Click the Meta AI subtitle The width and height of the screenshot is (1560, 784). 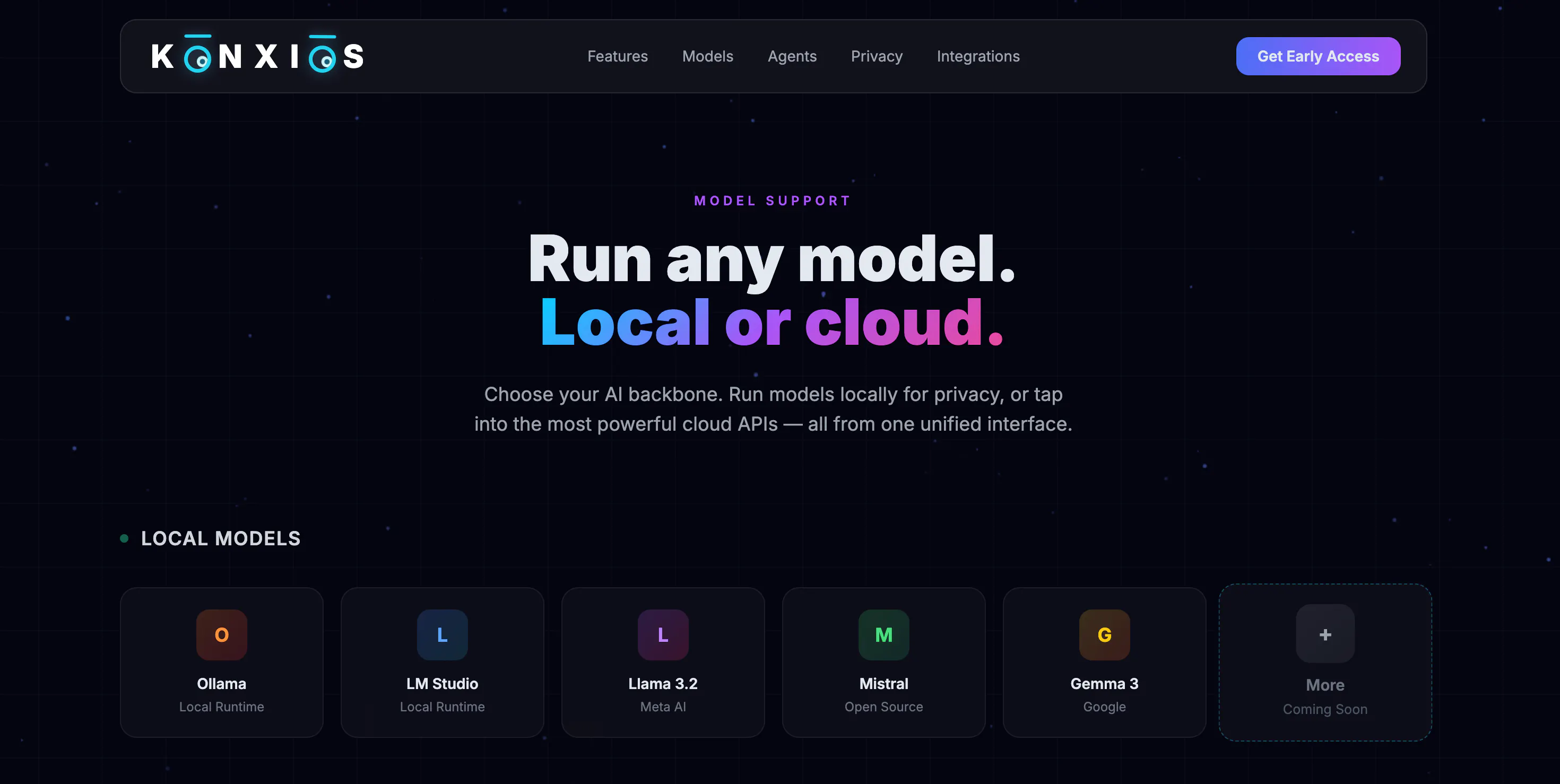(663, 707)
